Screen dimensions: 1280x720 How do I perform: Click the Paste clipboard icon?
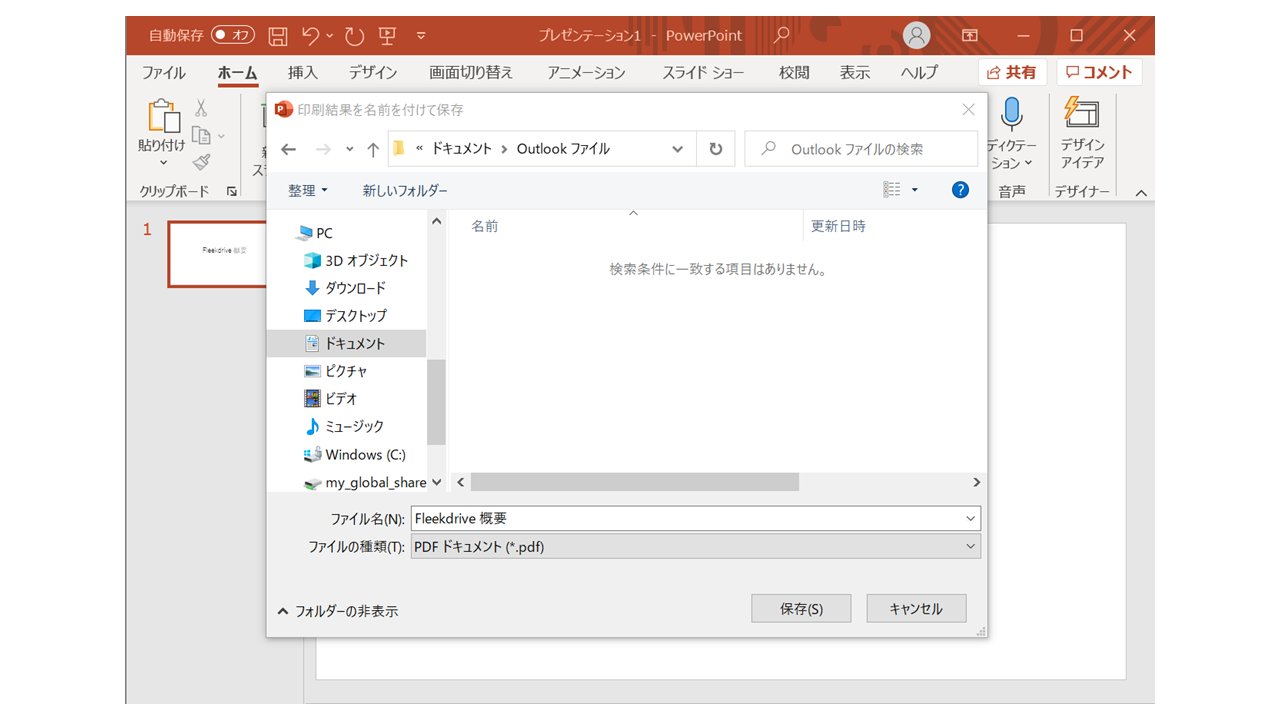tap(162, 116)
